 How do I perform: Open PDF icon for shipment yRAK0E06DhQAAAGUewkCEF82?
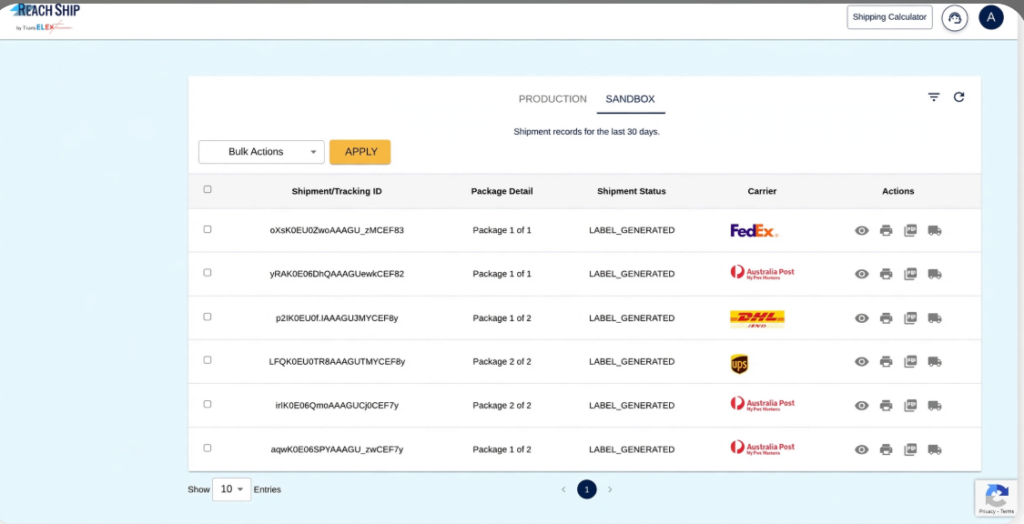[x=910, y=274]
